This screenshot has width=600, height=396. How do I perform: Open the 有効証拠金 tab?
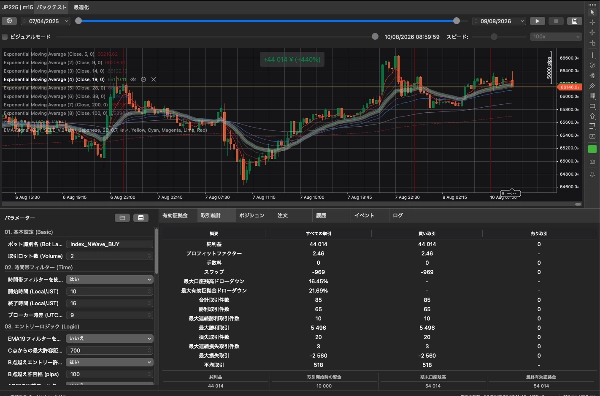[x=175, y=215]
